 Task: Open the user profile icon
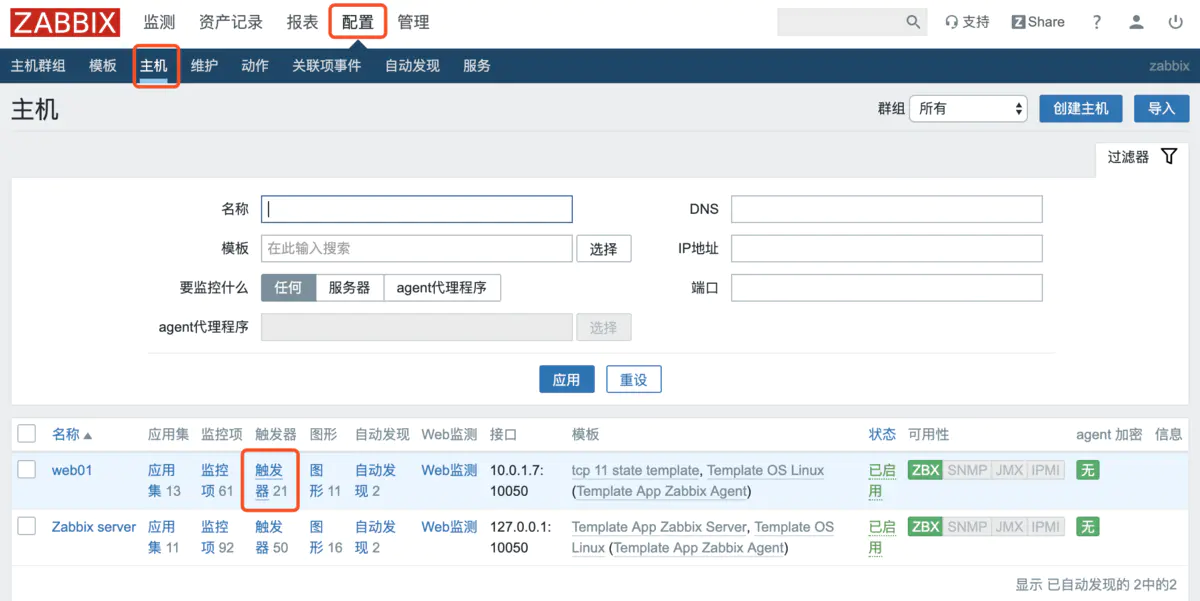pyautogui.click(x=1136, y=22)
